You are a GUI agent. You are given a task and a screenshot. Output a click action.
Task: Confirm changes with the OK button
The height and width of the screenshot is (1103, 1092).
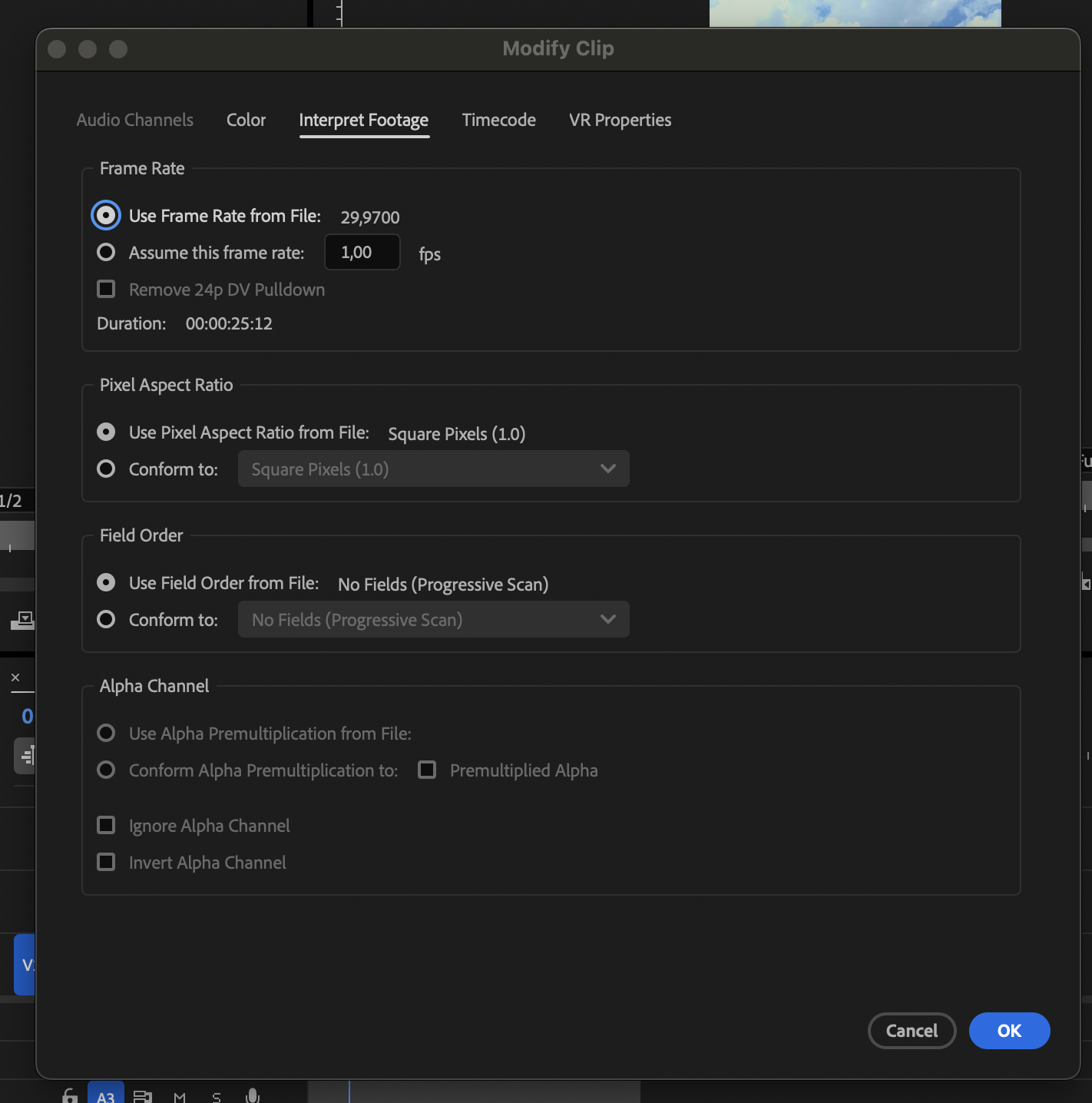click(x=1009, y=1031)
